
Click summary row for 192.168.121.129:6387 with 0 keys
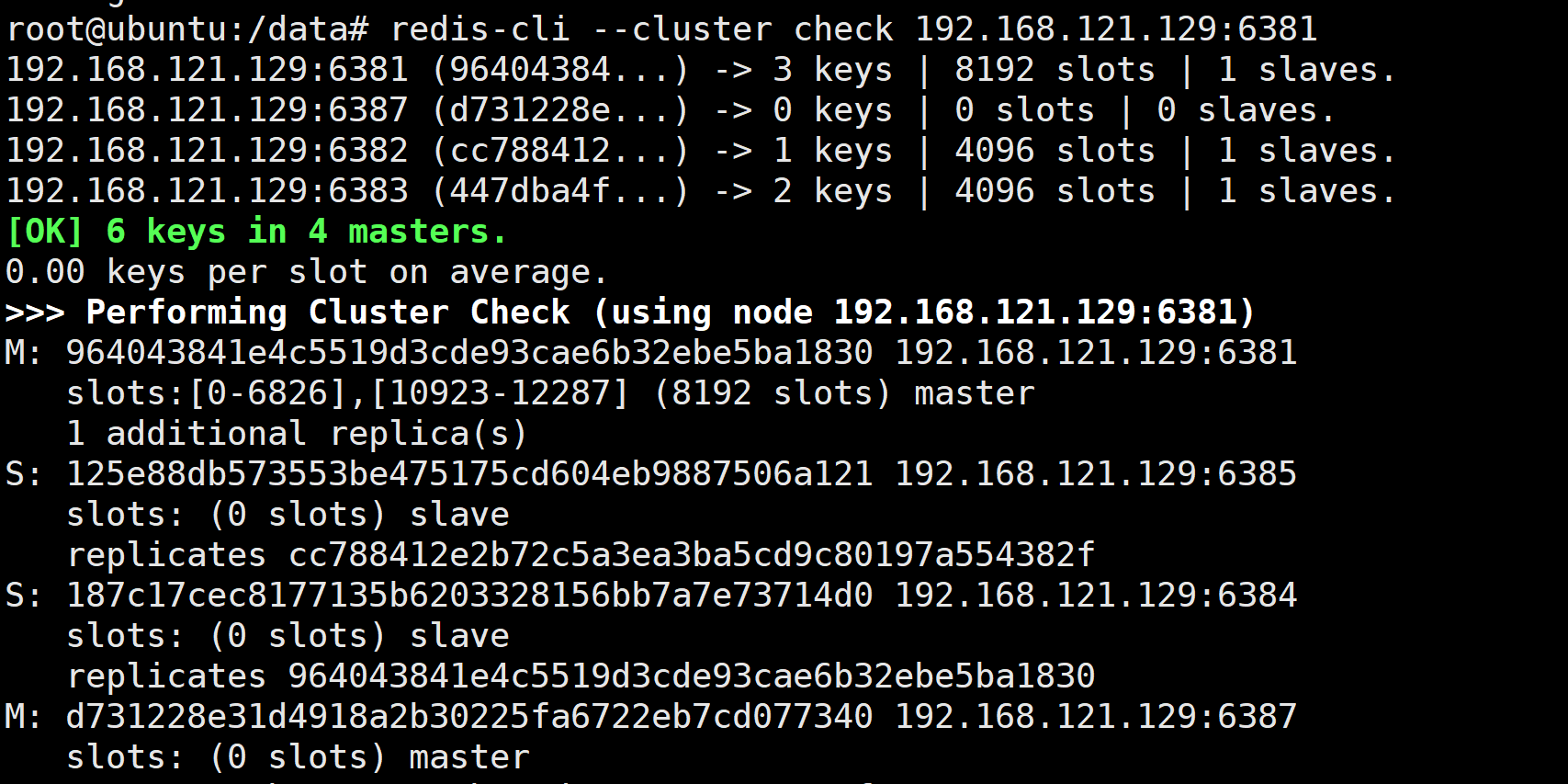(671, 110)
